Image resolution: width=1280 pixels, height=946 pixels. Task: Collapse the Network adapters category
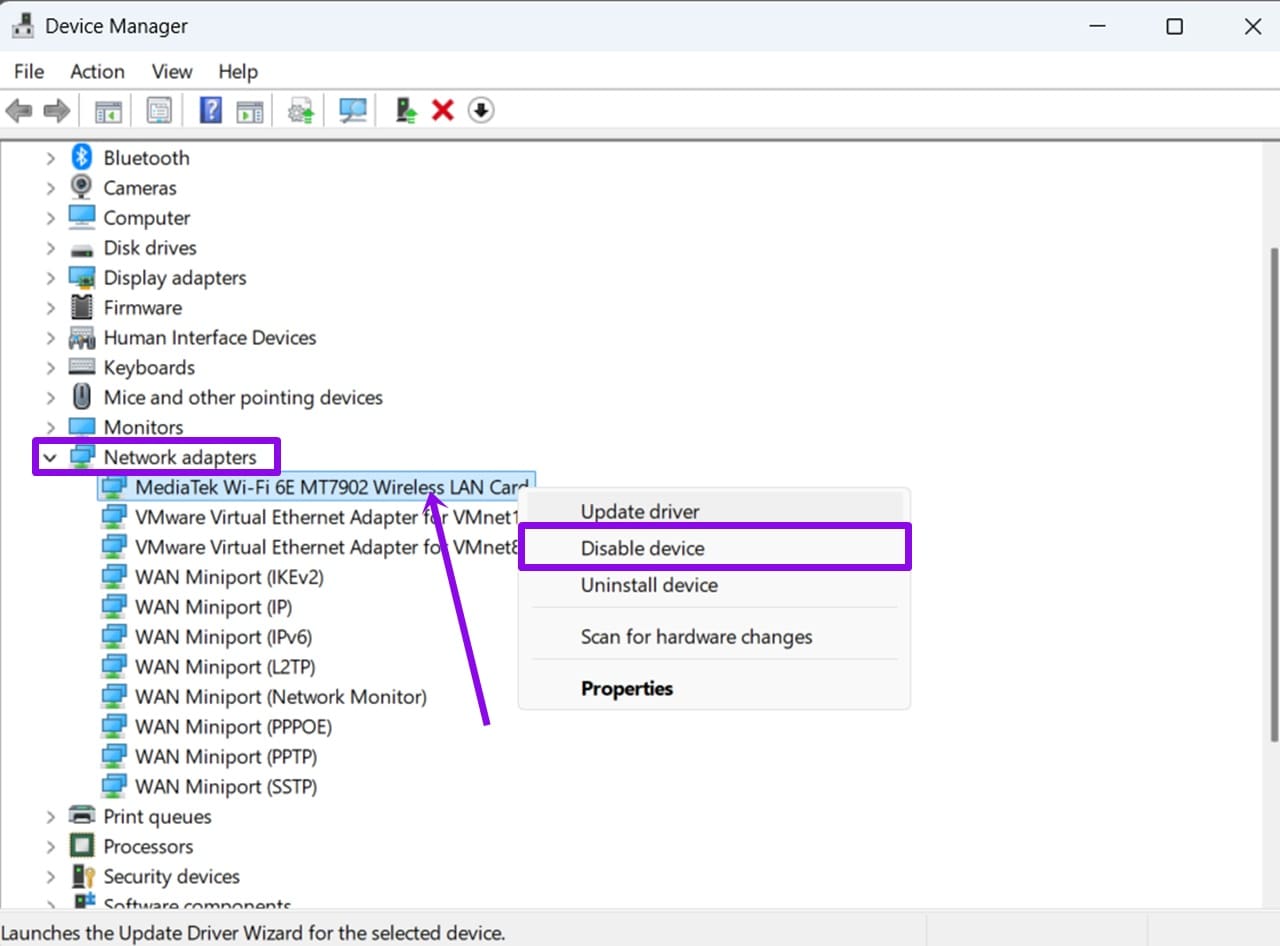[x=50, y=457]
